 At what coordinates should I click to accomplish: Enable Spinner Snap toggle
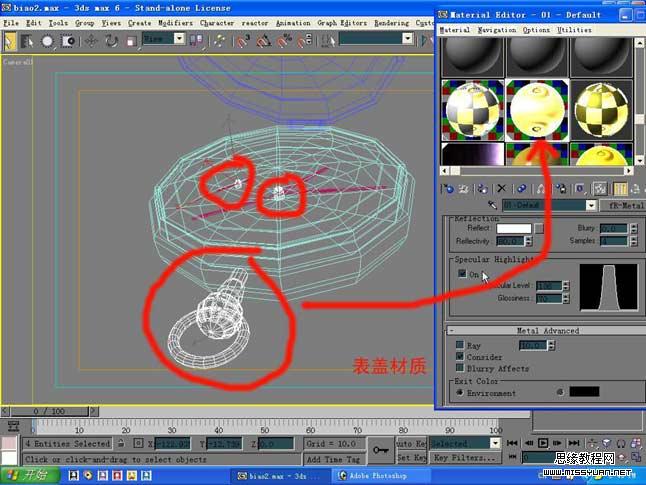point(305,41)
